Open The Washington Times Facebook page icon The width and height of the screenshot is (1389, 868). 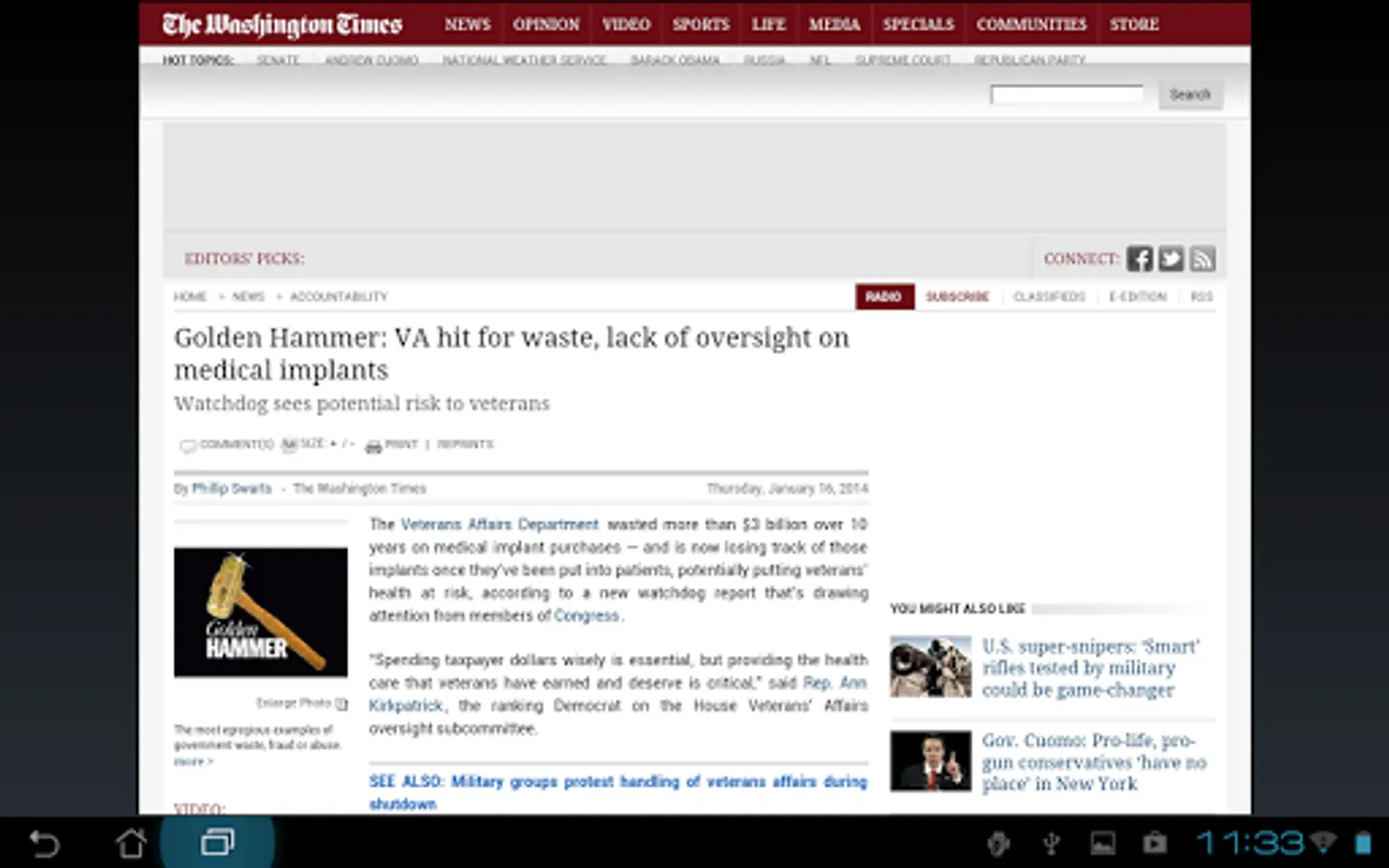pyautogui.click(x=1139, y=258)
